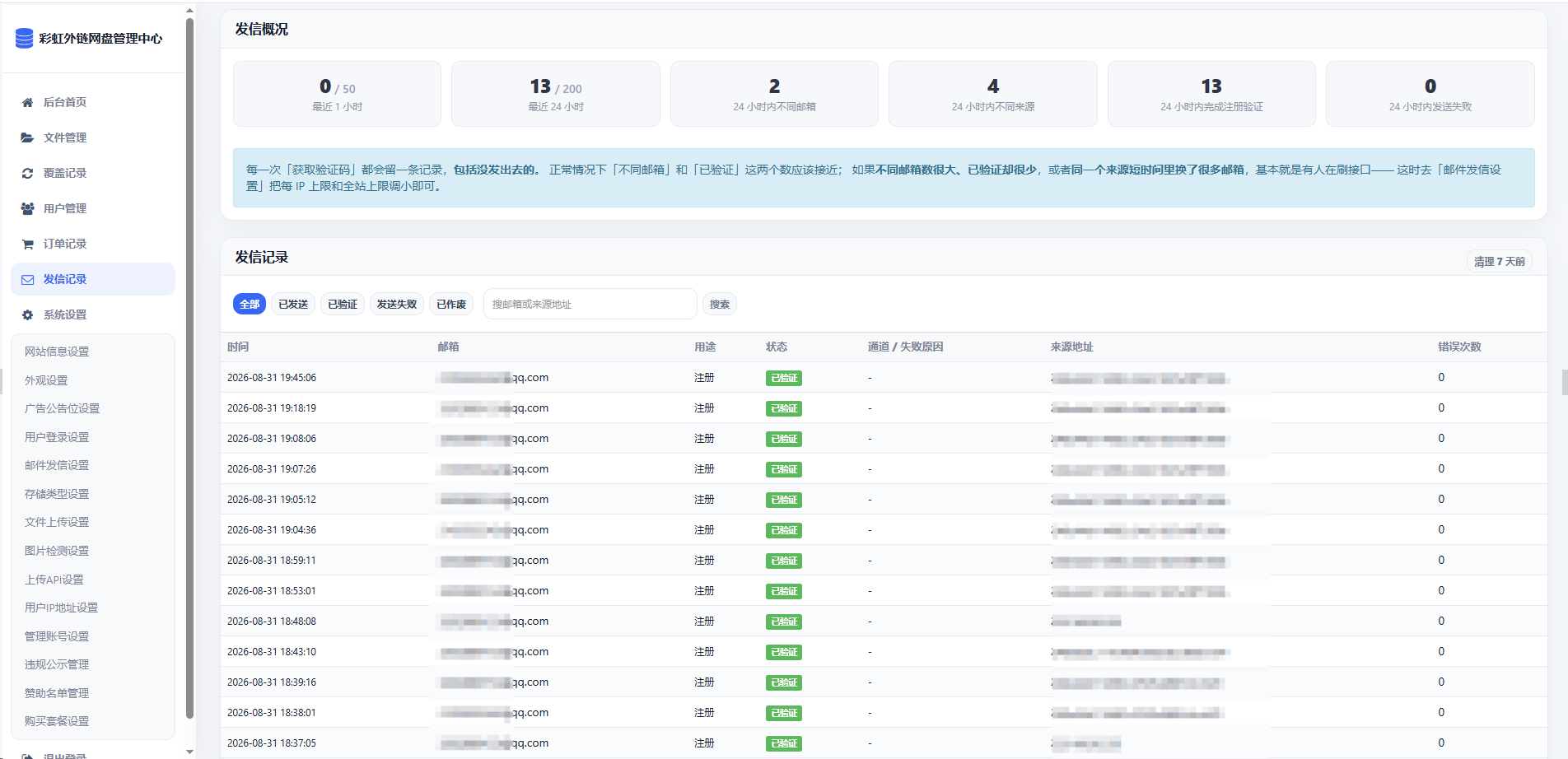
Task: Focus the email or source address search box
Action: tap(590, 304)
